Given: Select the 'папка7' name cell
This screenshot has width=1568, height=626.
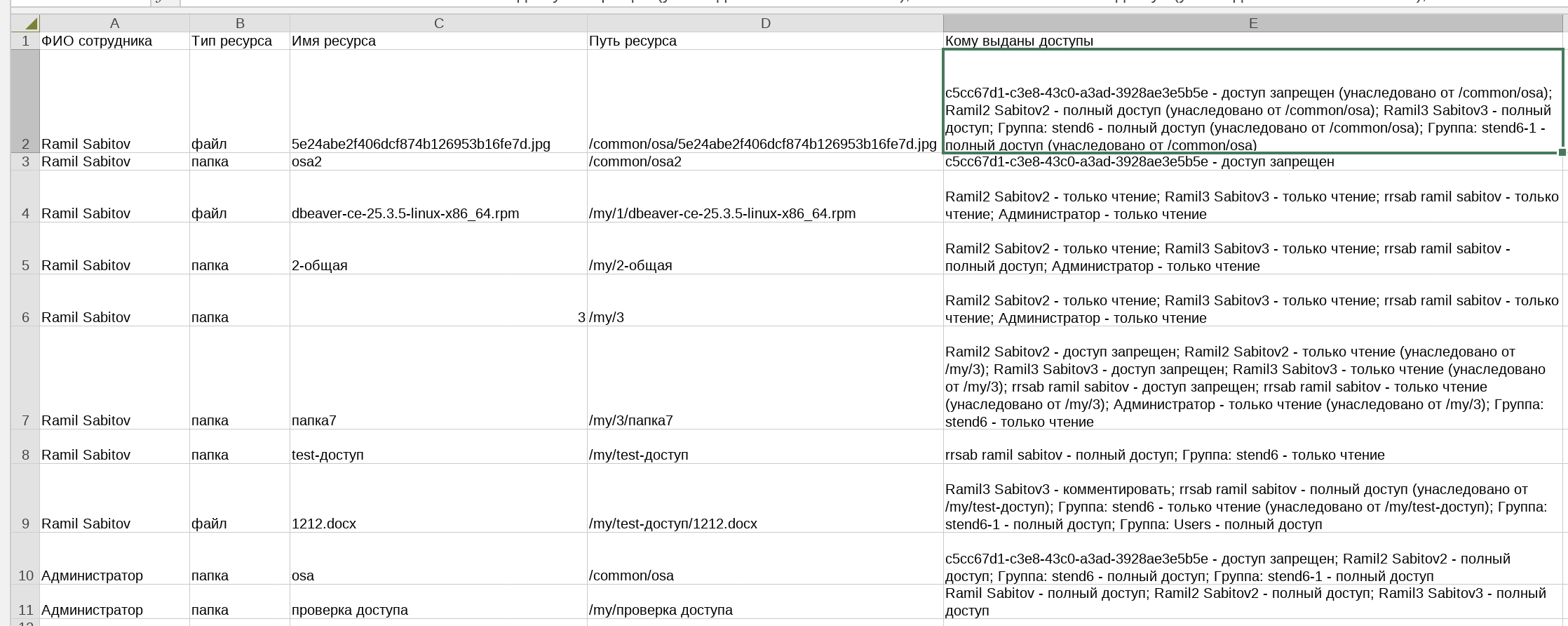Looking at the screenshot, I should pyautogui.click(x=438, y=378).
